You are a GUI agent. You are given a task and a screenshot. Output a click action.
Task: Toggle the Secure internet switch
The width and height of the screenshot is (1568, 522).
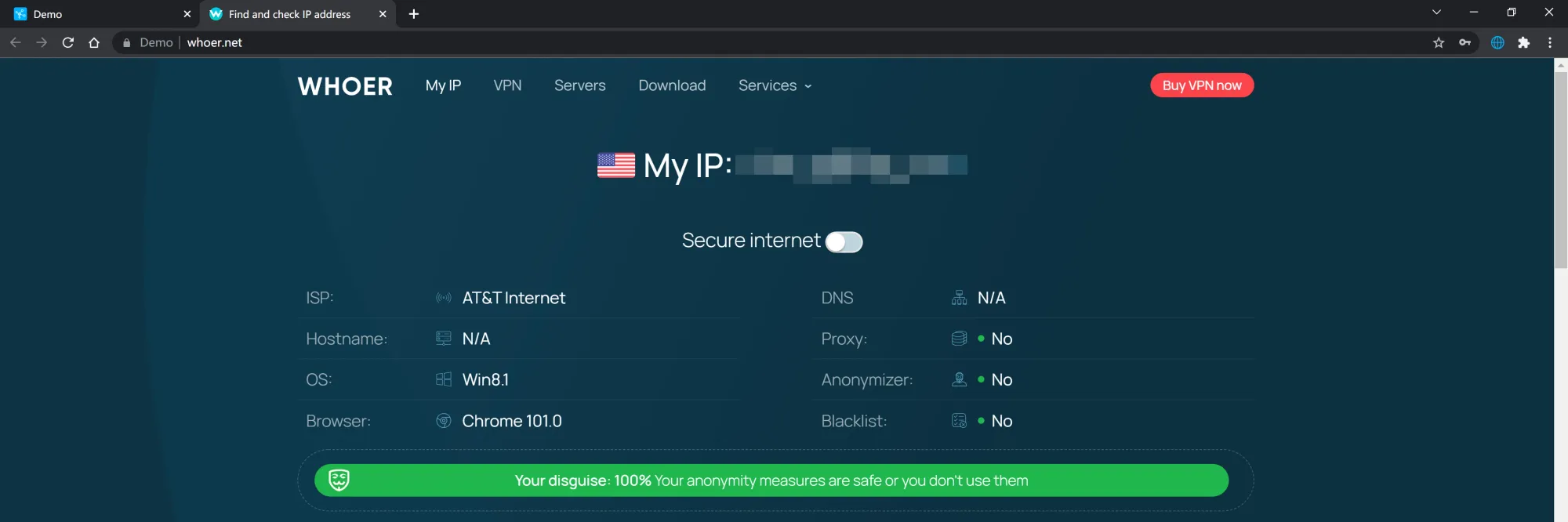845,242
